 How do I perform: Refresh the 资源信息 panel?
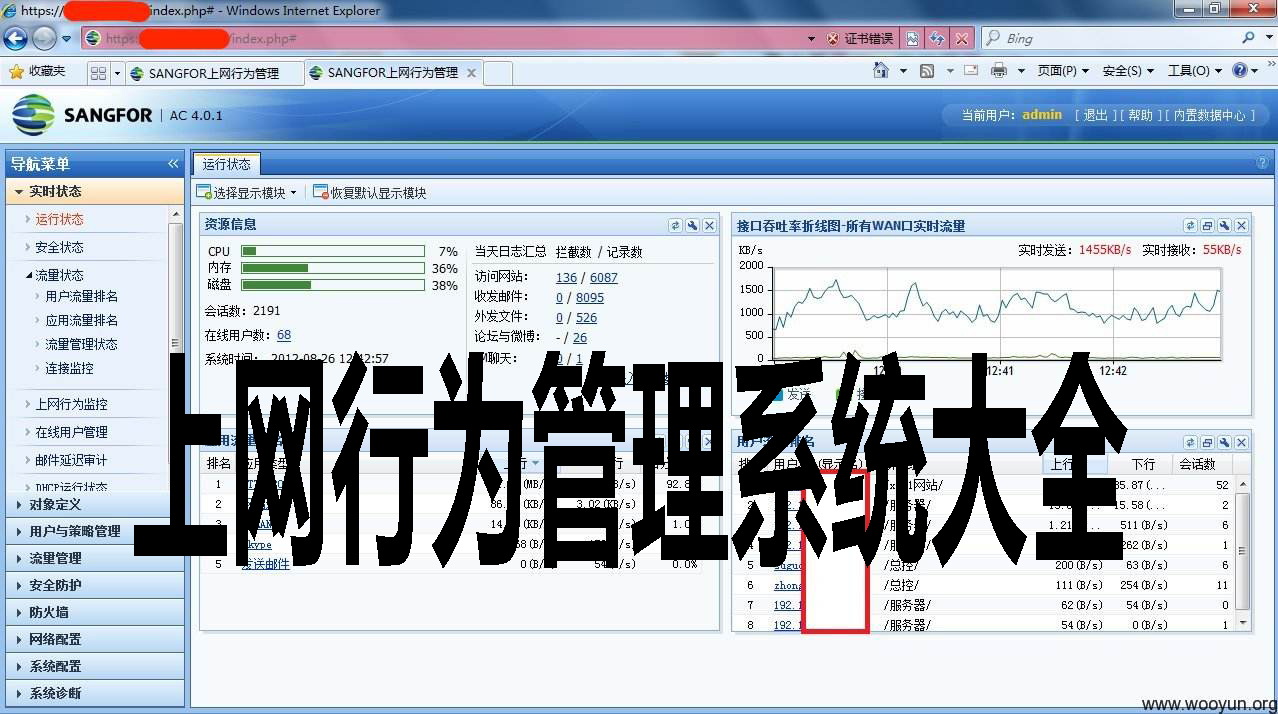(x=677, y=225)
